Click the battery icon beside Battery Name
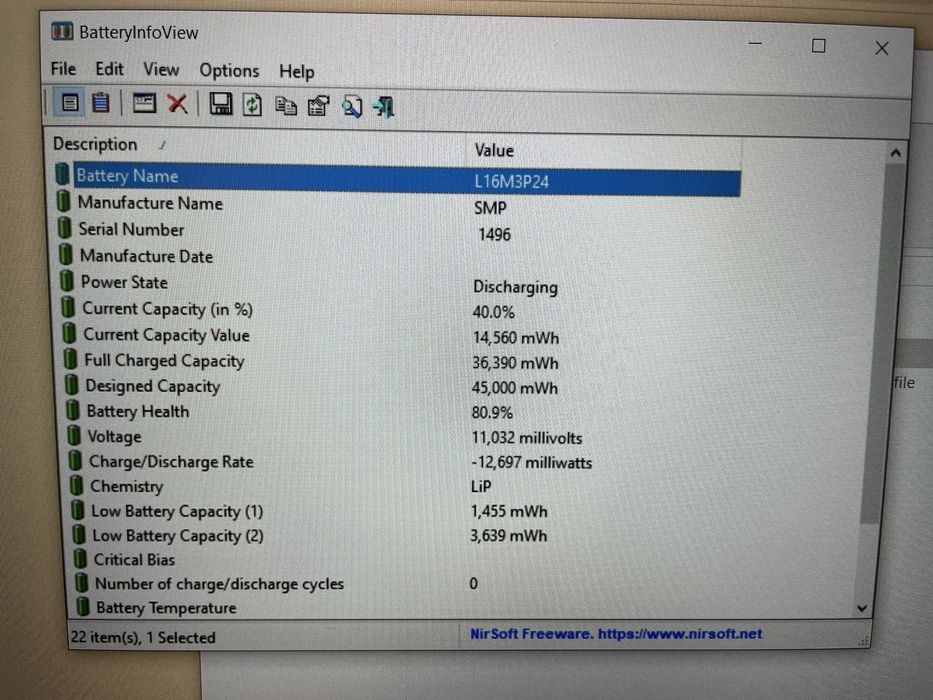The width and height of the screenshot is (933, 700). 62,174
